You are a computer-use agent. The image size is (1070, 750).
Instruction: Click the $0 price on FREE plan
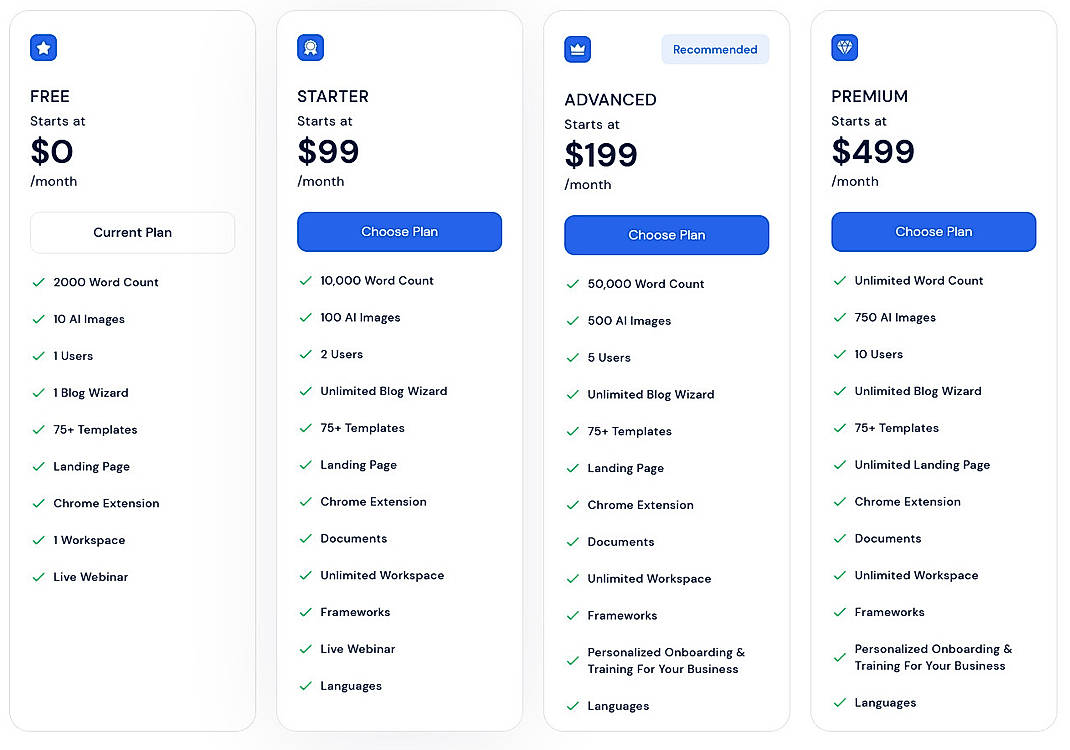coord(51,152)
